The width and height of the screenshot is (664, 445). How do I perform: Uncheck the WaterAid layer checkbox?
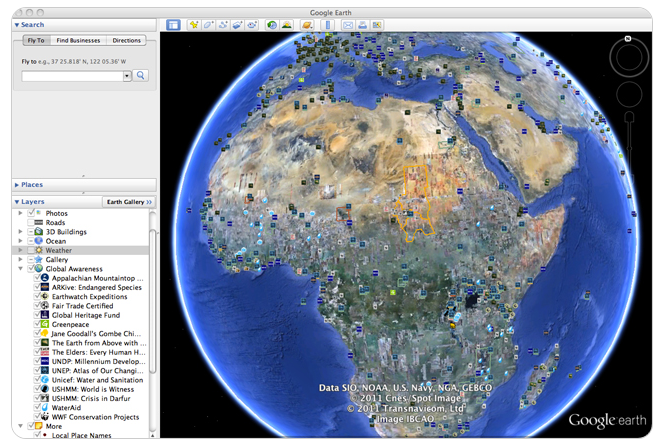(36, 407)
